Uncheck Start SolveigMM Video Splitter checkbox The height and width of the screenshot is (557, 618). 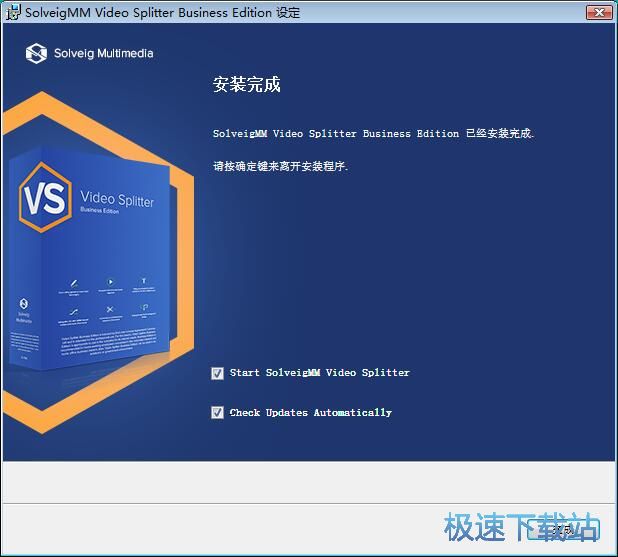click(217, 373)
